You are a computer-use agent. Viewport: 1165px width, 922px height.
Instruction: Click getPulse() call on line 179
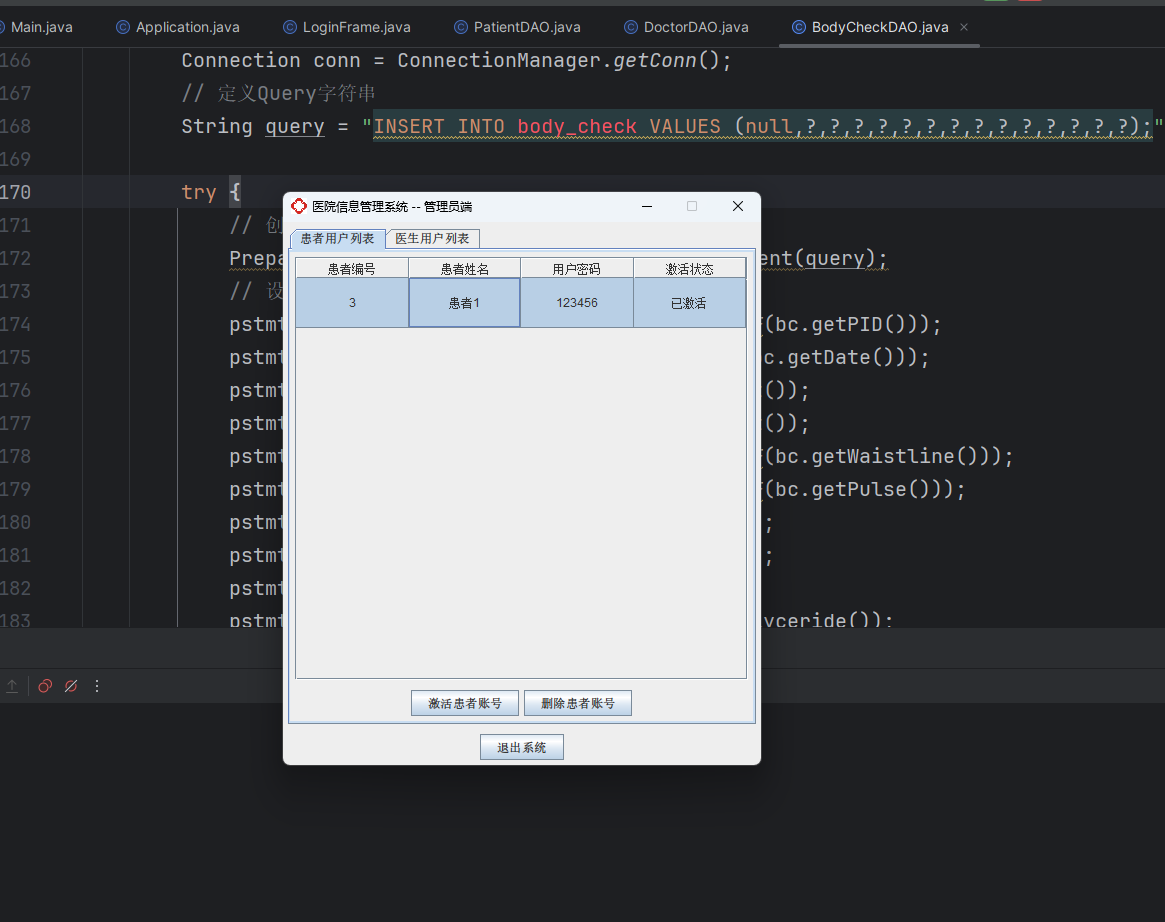(x=871, y=490)
